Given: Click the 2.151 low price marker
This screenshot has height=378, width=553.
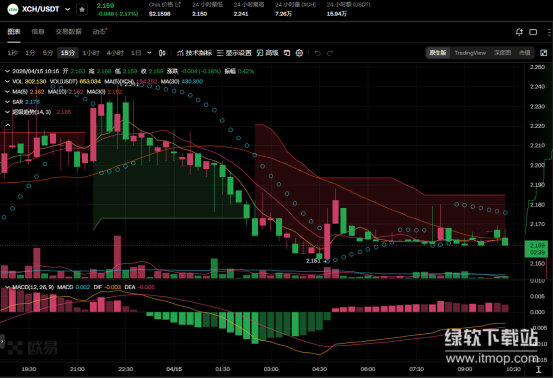Looking at the screenshot, I should tap(313, 261).
